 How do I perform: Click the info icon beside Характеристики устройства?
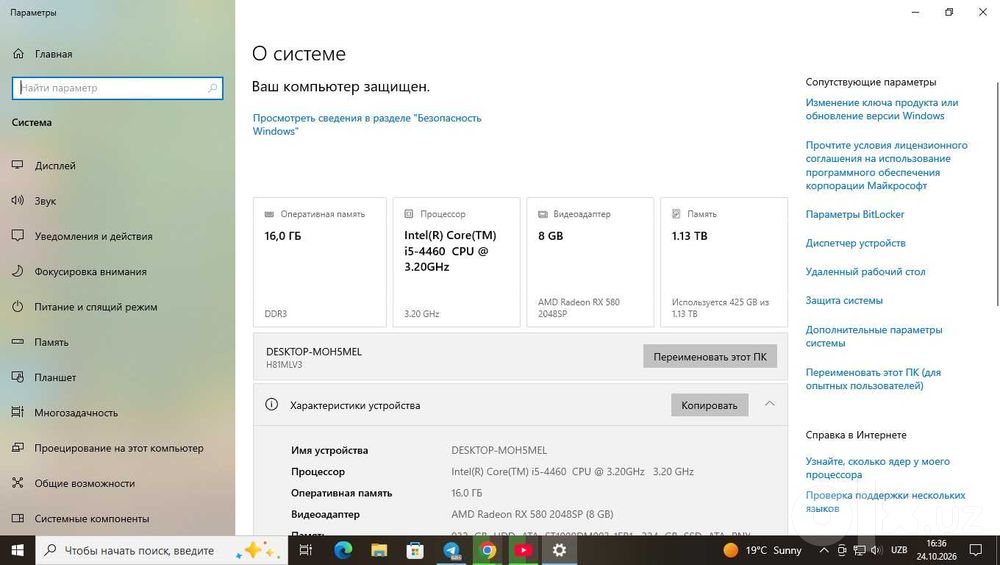coord(272,404)
